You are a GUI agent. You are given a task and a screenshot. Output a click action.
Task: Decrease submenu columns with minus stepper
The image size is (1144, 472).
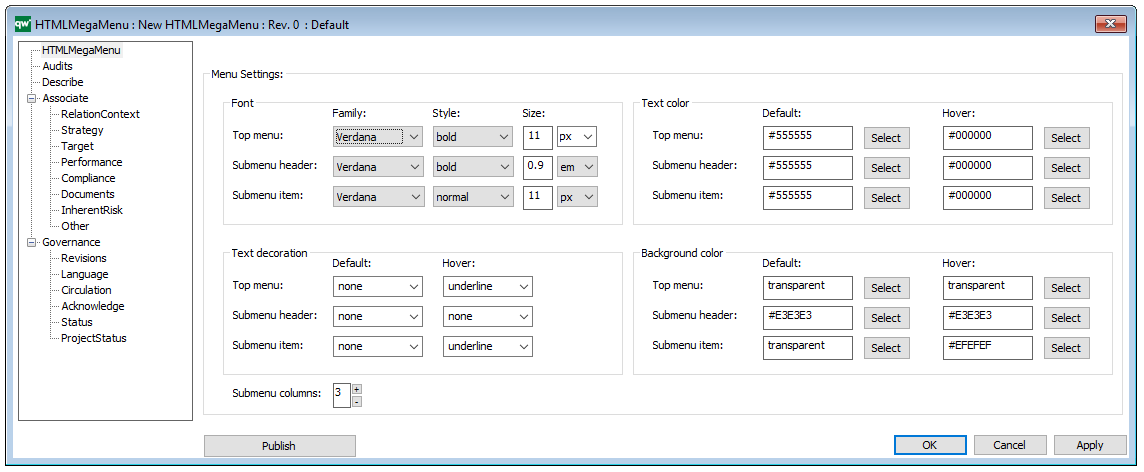tap(357, 401)
